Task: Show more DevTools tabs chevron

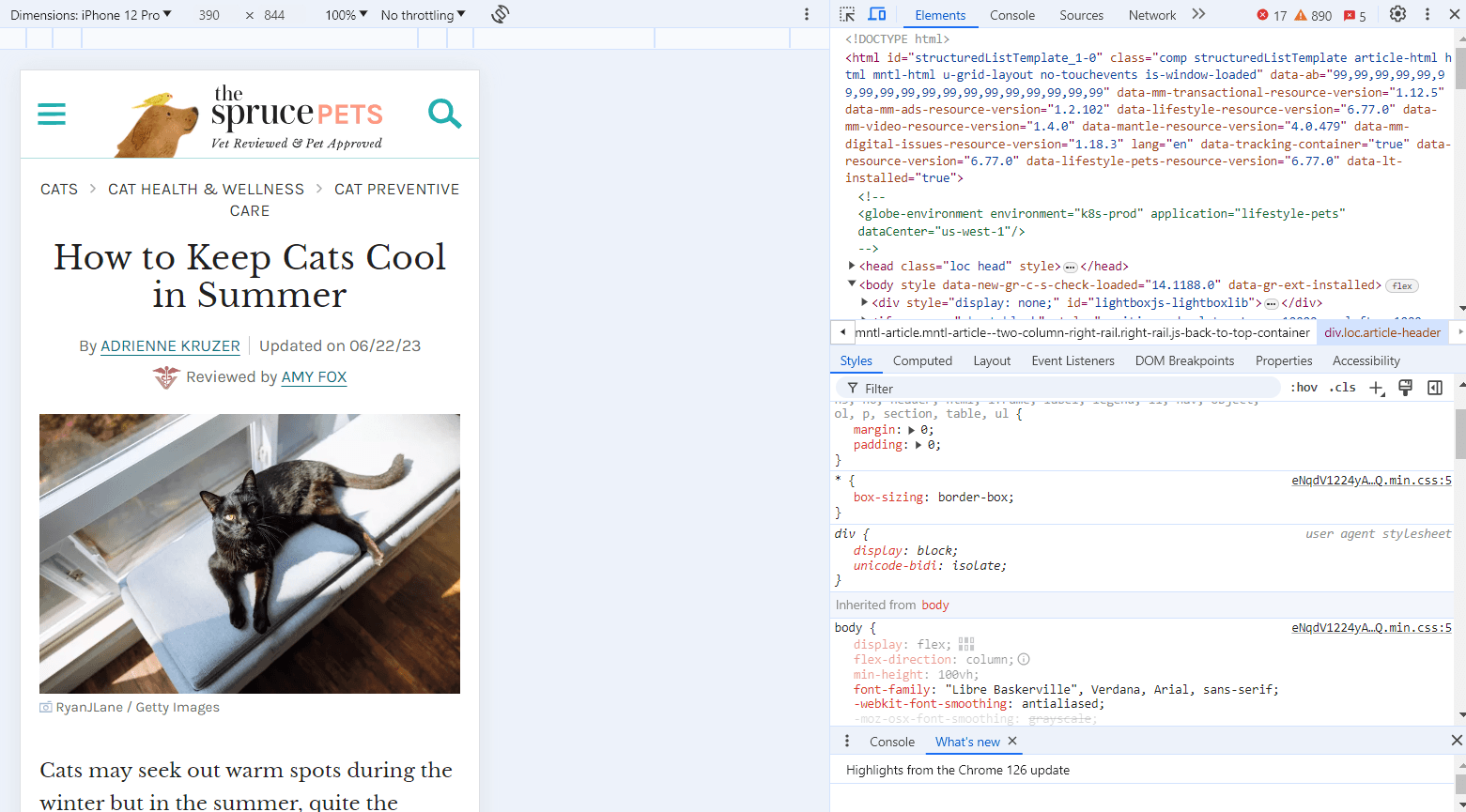Action: pos(1198,14)
